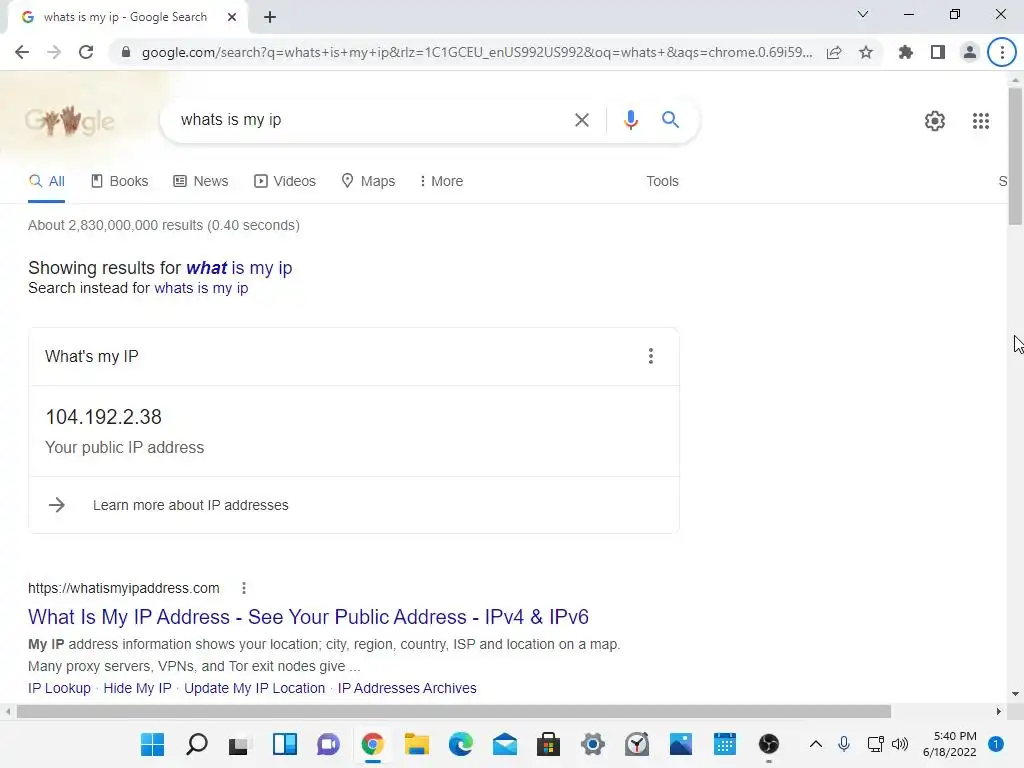Open the Google apps grid
This screenshot has height=768, width=1024.
pos(980,121)
